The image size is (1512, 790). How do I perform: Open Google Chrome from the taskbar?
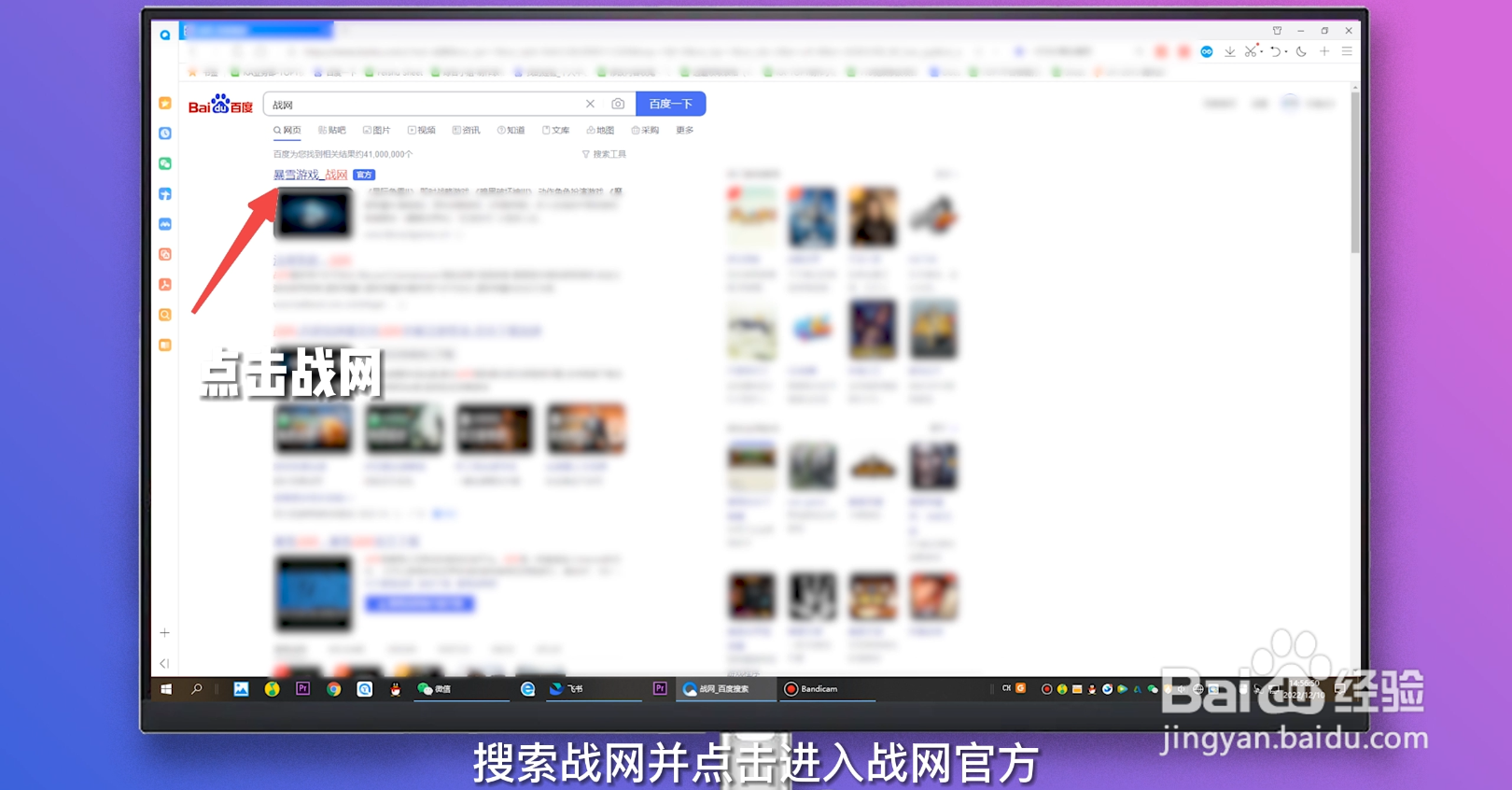tap(333, 689)
